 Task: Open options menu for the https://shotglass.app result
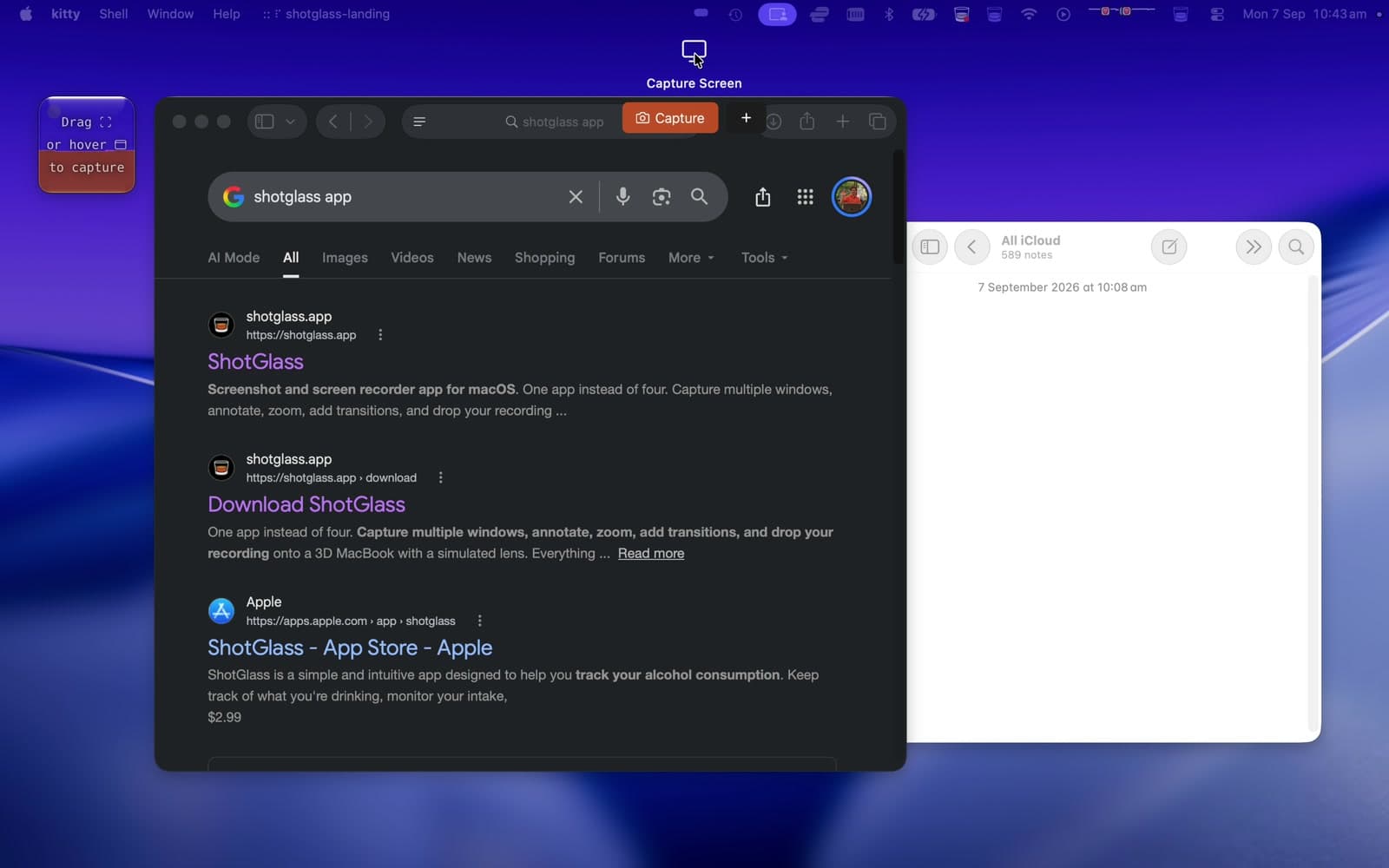click(x=380, y=335)
